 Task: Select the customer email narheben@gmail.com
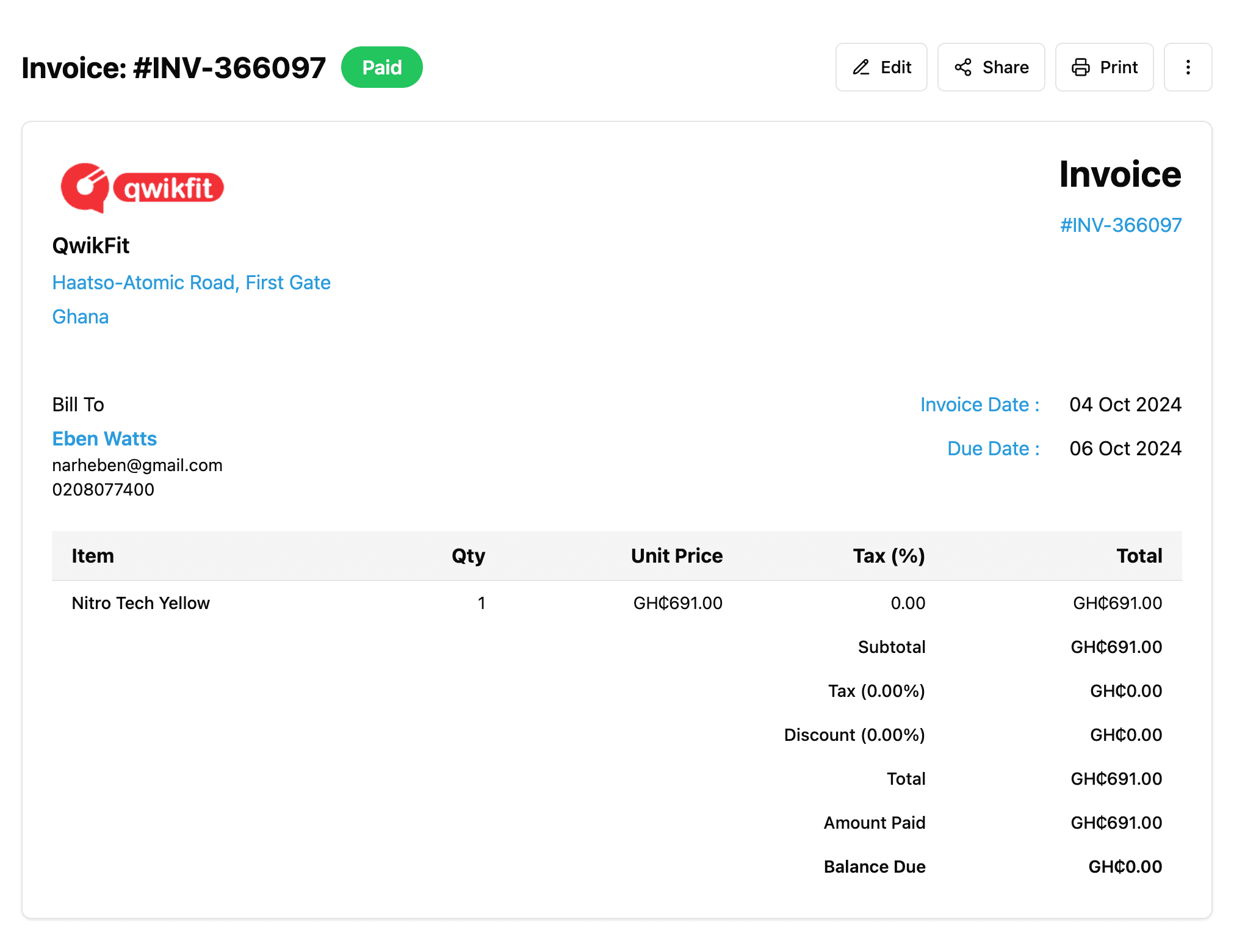coord(137,465)
